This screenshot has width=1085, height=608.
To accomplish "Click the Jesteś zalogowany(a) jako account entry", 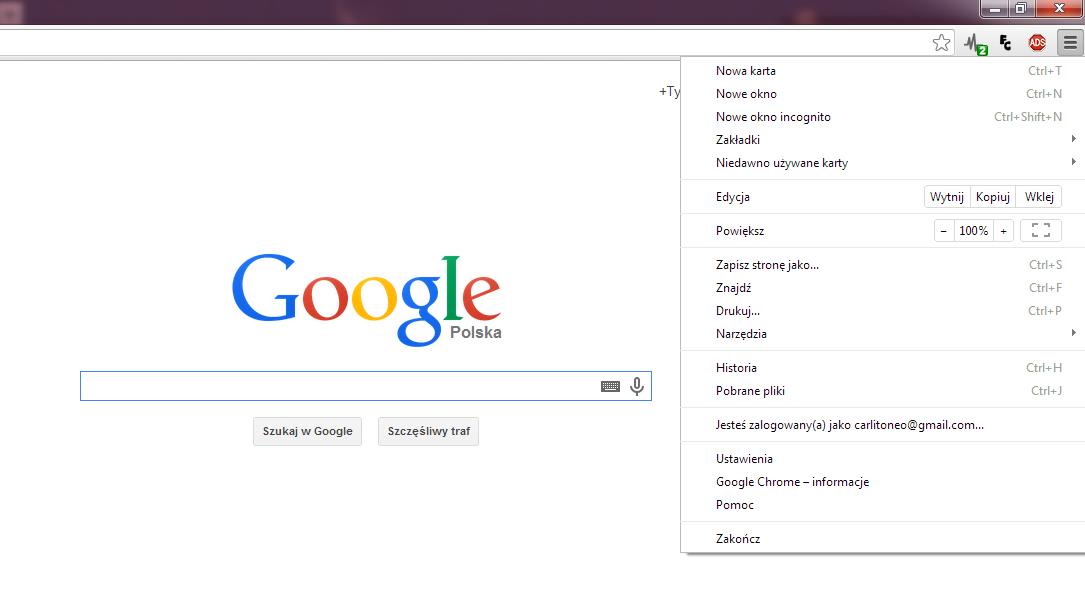I will [882, 425].
